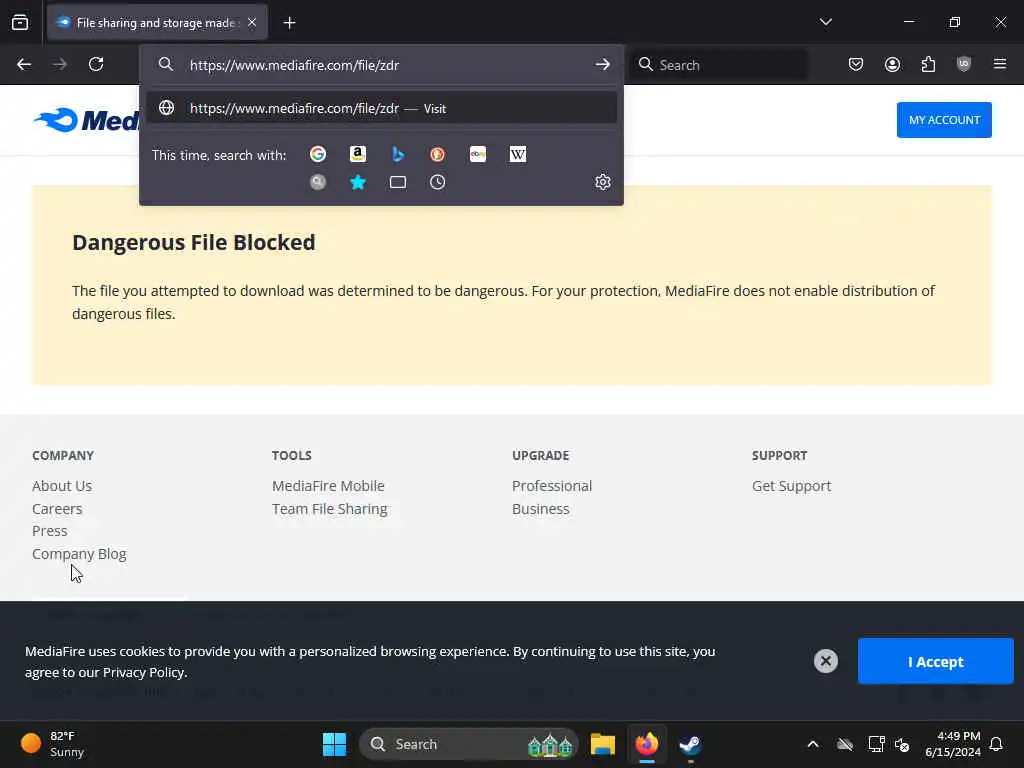Open Get Support link
The height and width of the screenshot is (768, 1024).
click(x=792, y=486)
